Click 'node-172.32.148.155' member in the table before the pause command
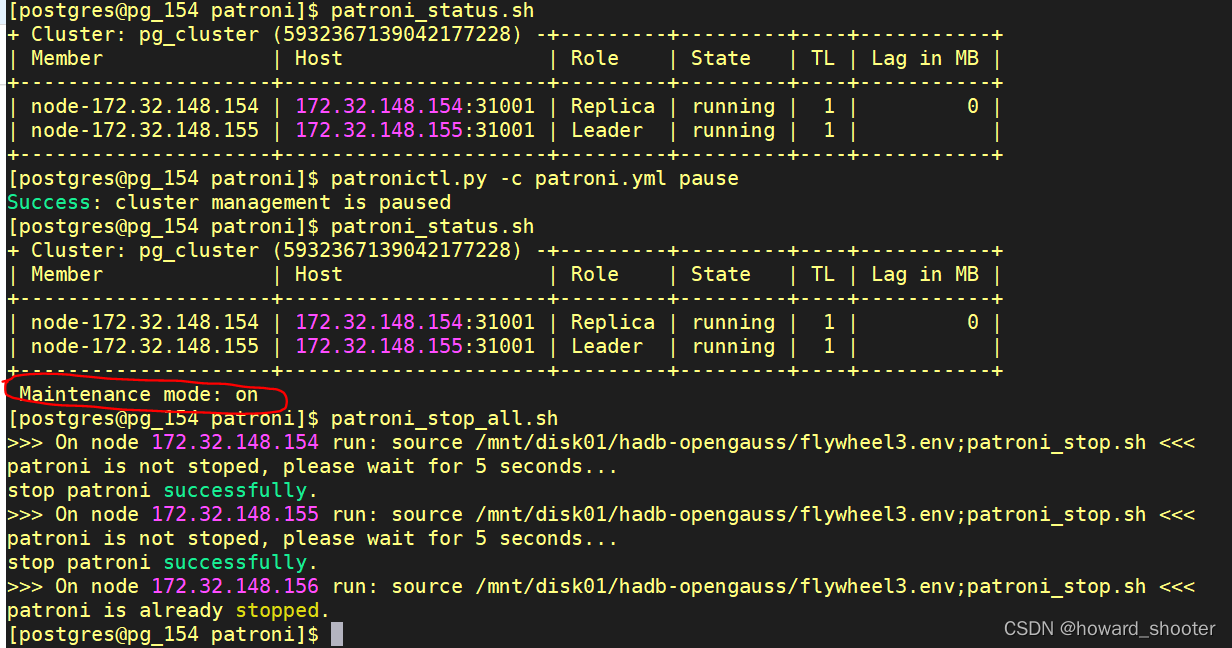The height and width of the screenshot is (648, 1232). 145,131
